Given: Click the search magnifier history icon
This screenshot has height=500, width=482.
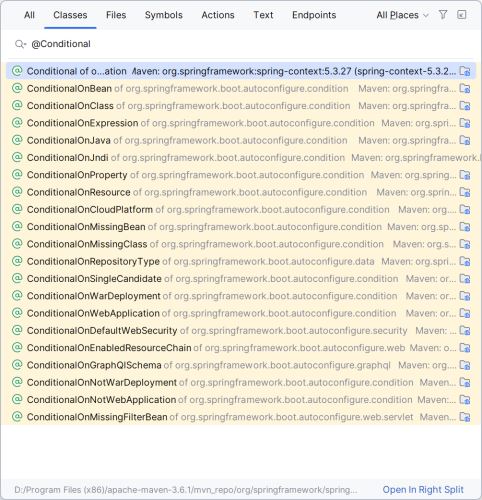Looking at the screenshot, I should point(20,44).
